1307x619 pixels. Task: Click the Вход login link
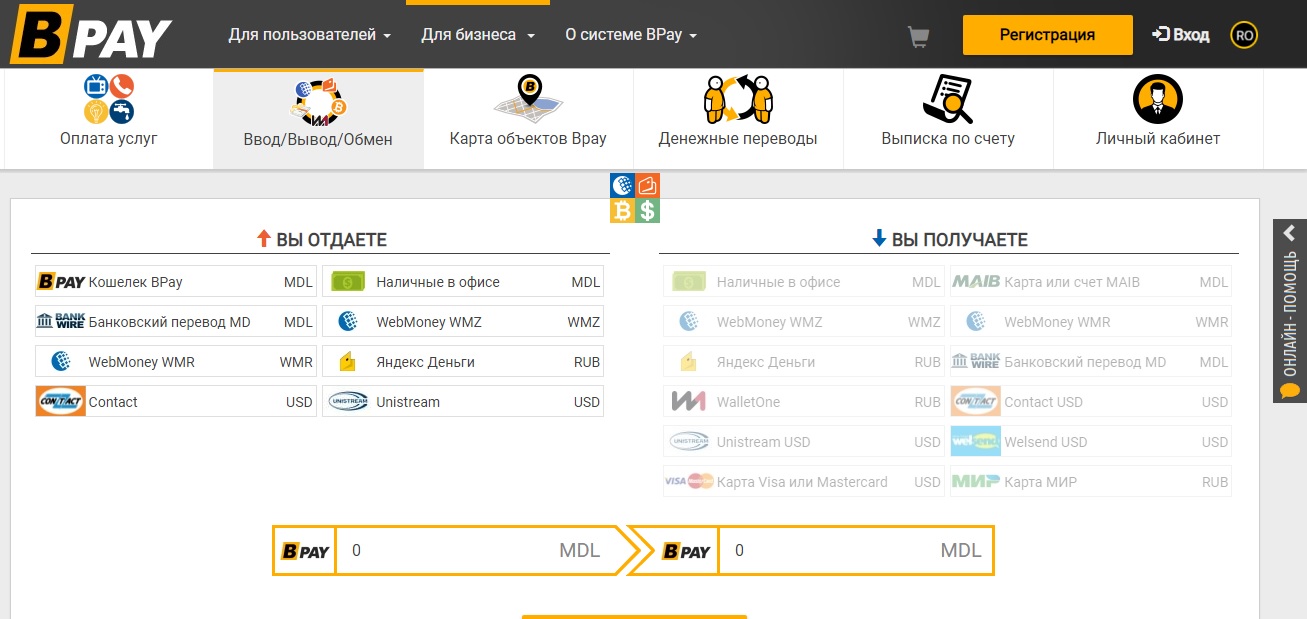pyautogui.click(x=1181, y=35)
